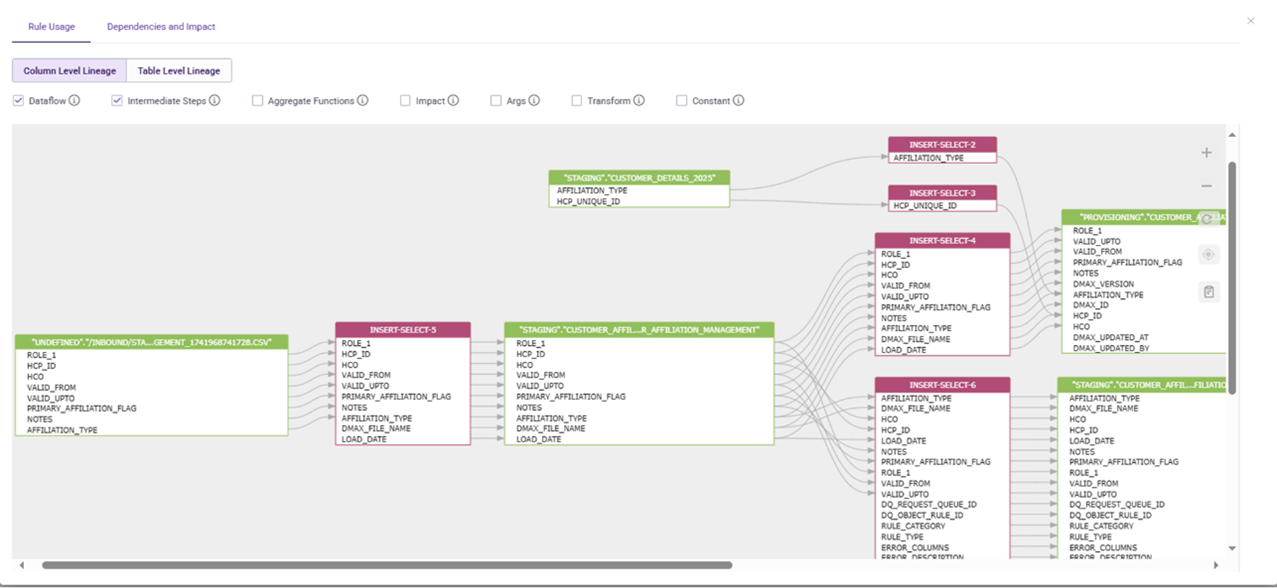Screen dimensions: 1277x588
Task: Select the Rule Usage tab
Action: point(51,27)
